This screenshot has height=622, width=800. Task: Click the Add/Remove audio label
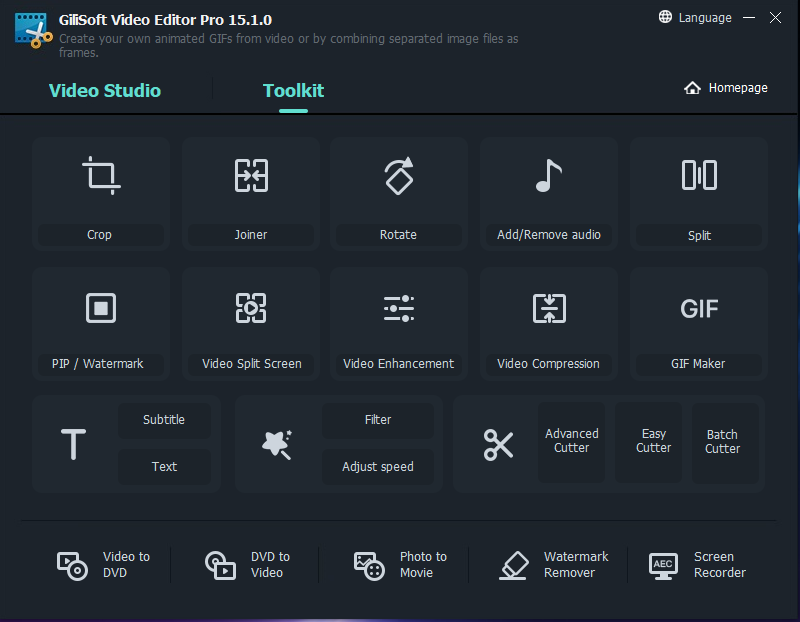549,235
